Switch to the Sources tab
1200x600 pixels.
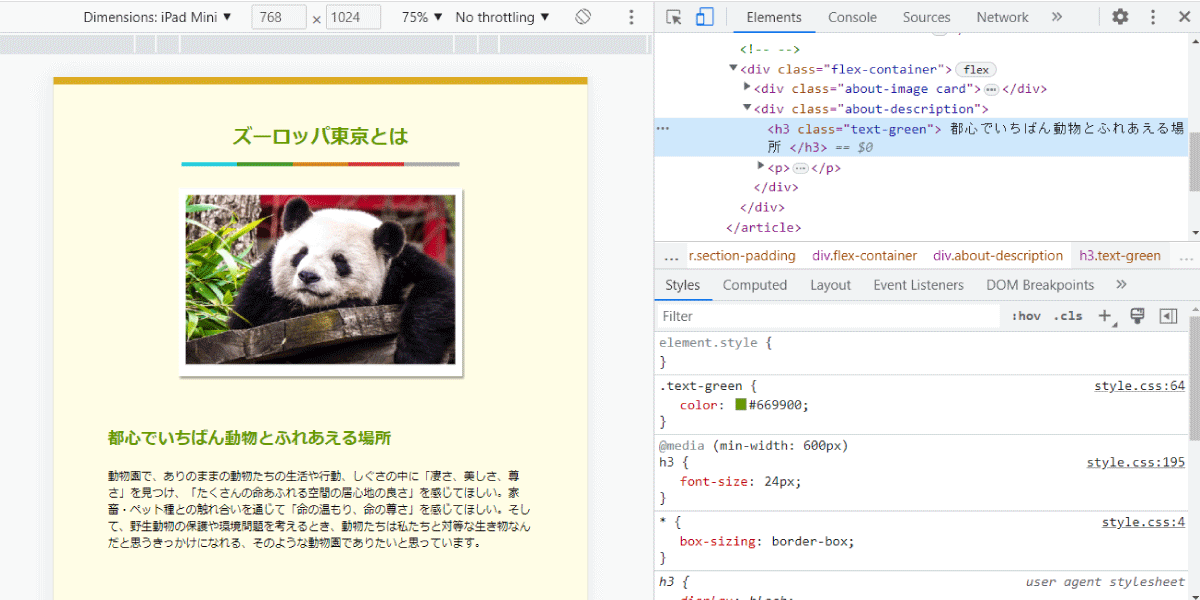click(927, 17)
